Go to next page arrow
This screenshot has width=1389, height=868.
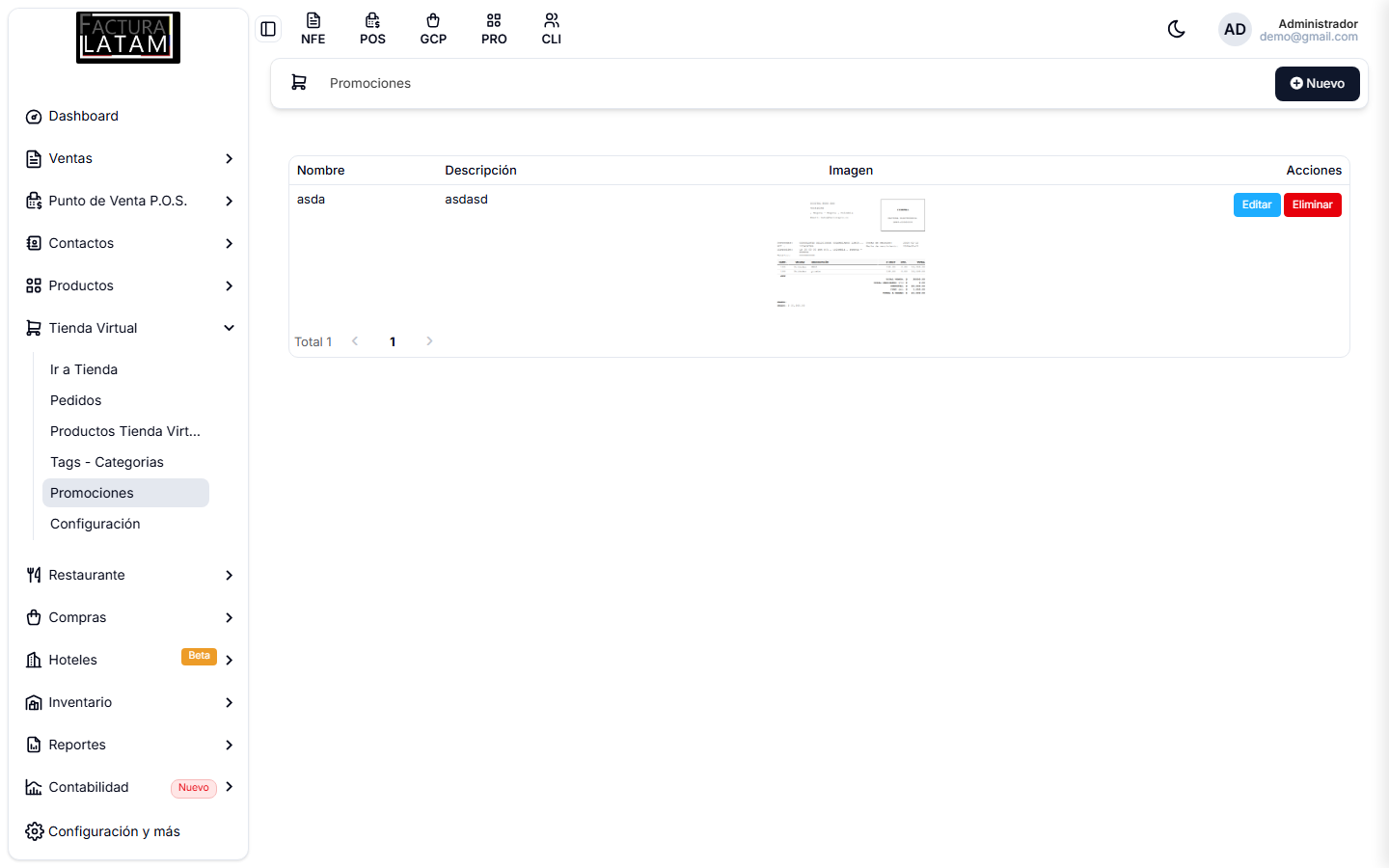coord(429,341)
